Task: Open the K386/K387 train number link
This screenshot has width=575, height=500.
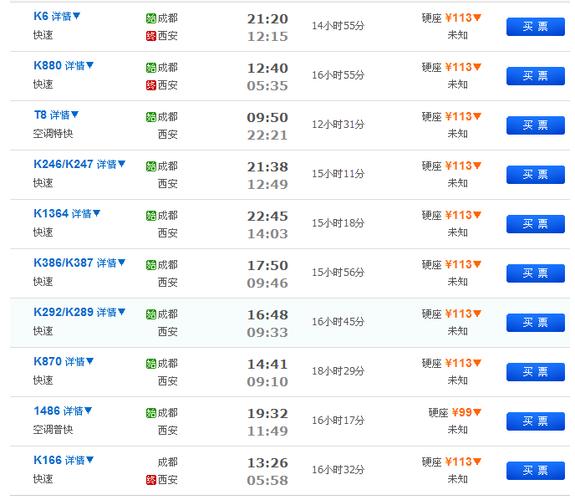Action: coord(63,263)
